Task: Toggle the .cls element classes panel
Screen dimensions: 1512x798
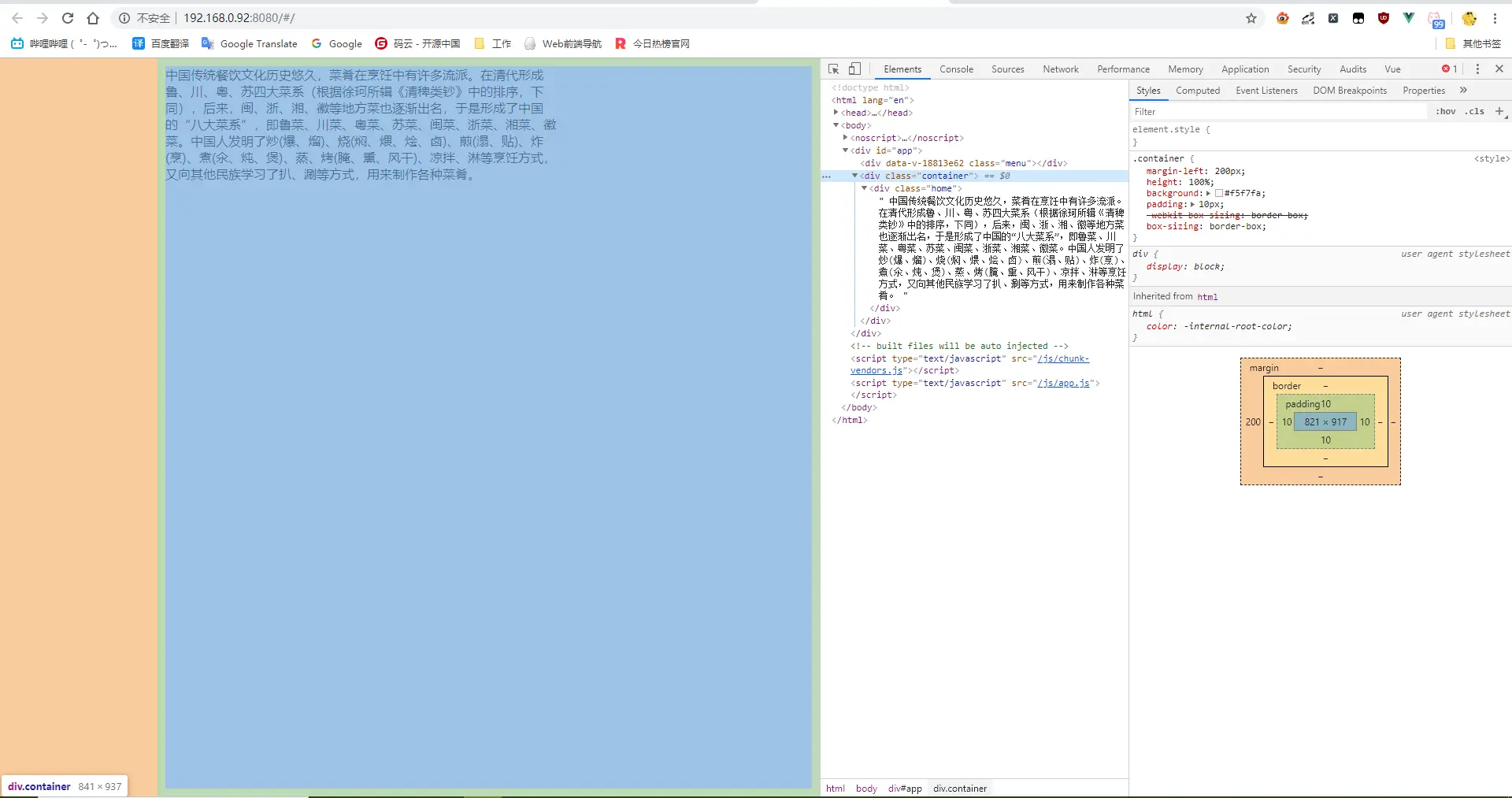Action: pyautogui.click(x=1475, y=112)
